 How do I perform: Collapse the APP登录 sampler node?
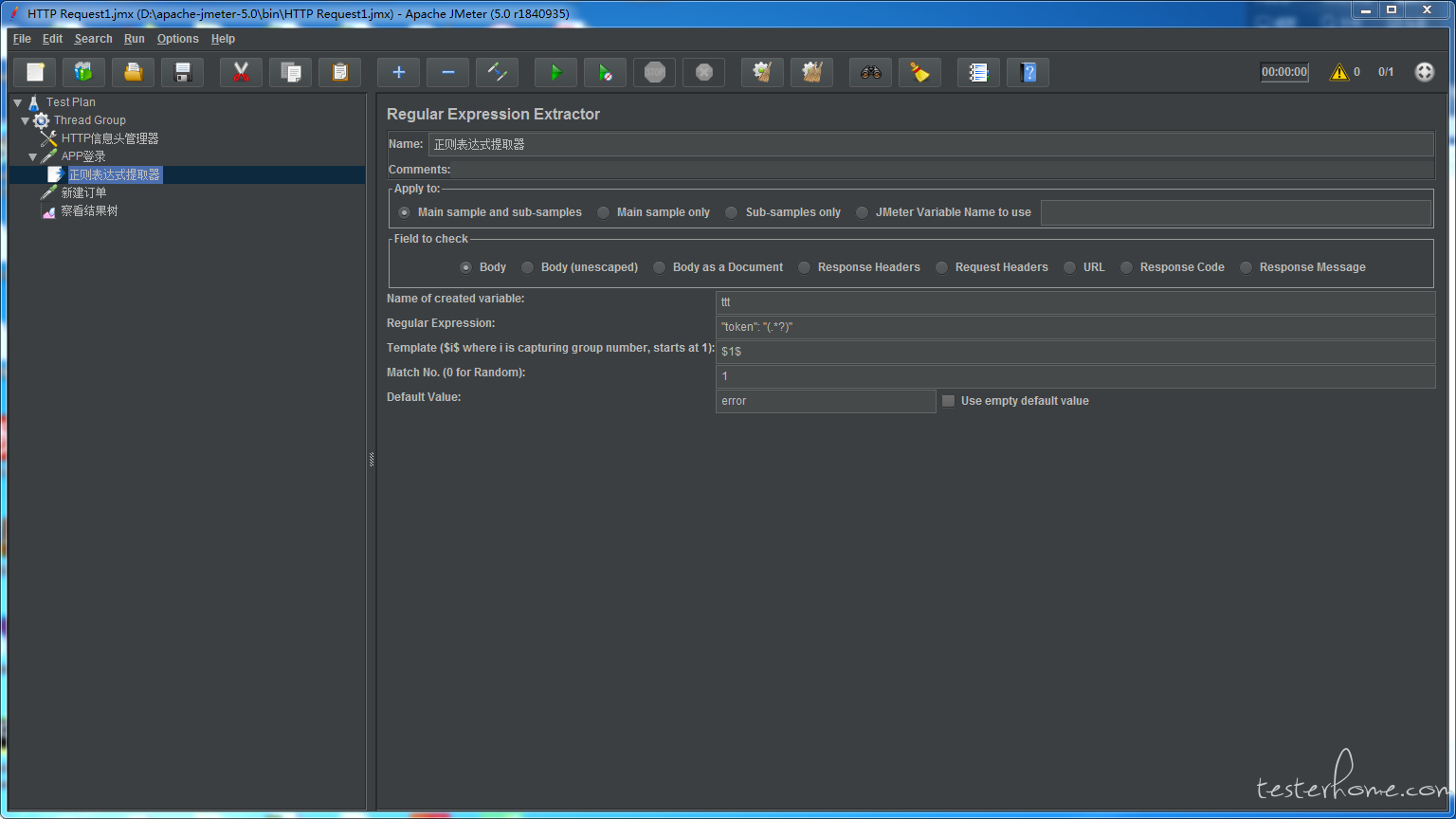tap(33, 156)
